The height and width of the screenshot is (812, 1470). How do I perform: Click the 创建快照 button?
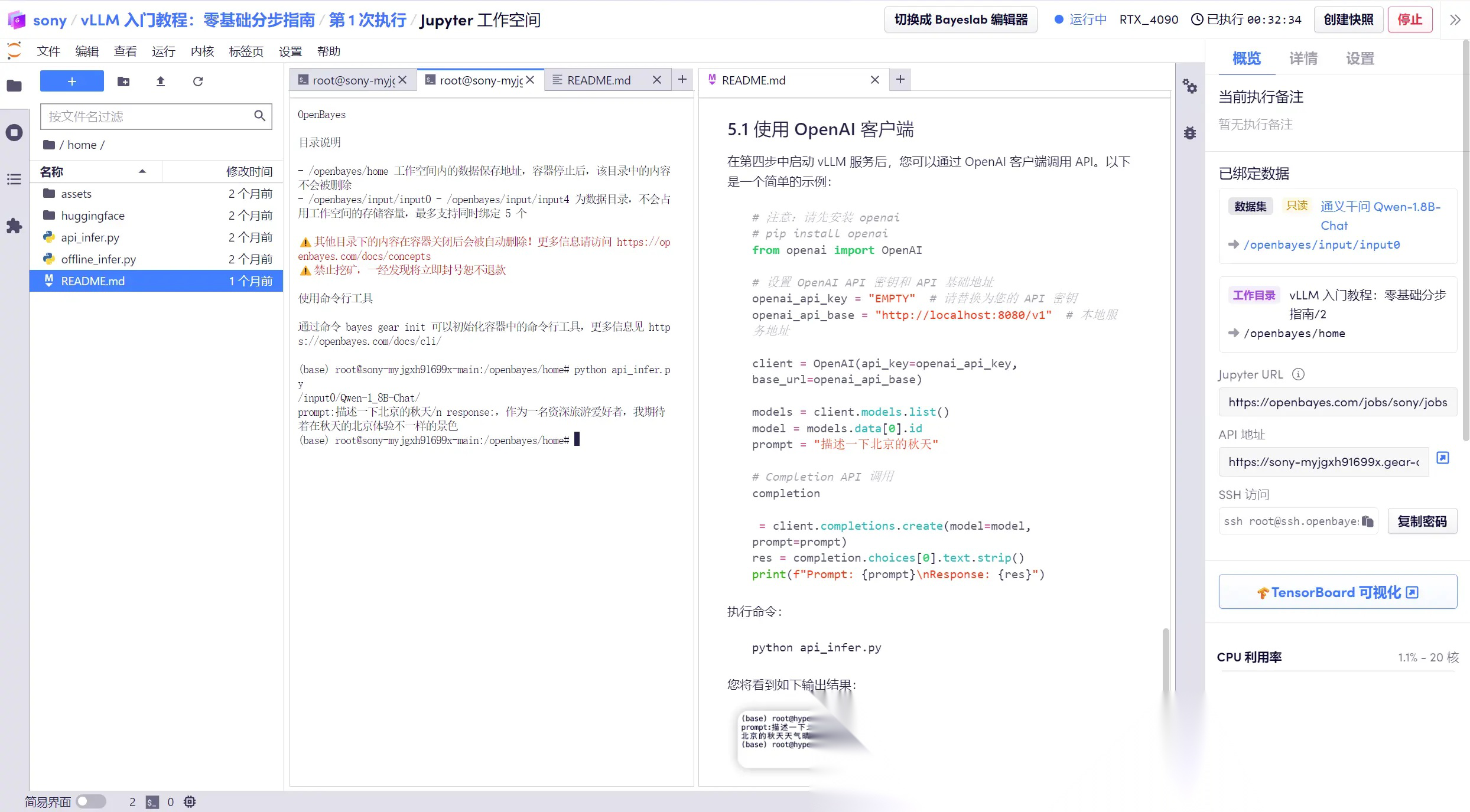pyautogui.click(x=1348, y=20)
